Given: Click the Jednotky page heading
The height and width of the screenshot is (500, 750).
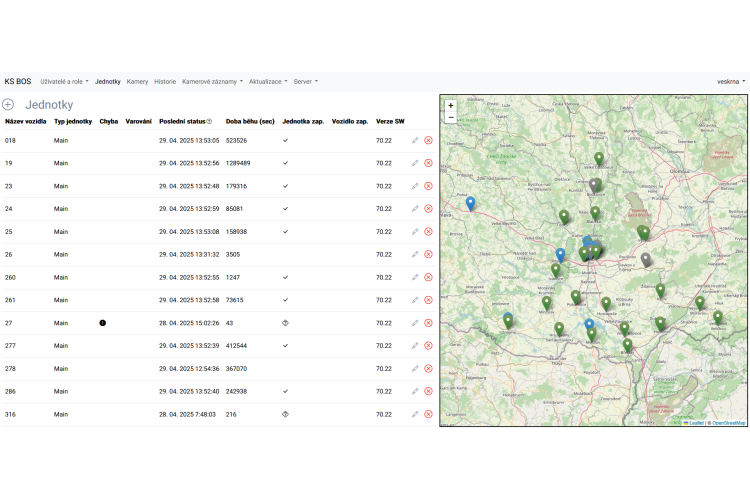Looking at the screenshot, I should (49, 105).
